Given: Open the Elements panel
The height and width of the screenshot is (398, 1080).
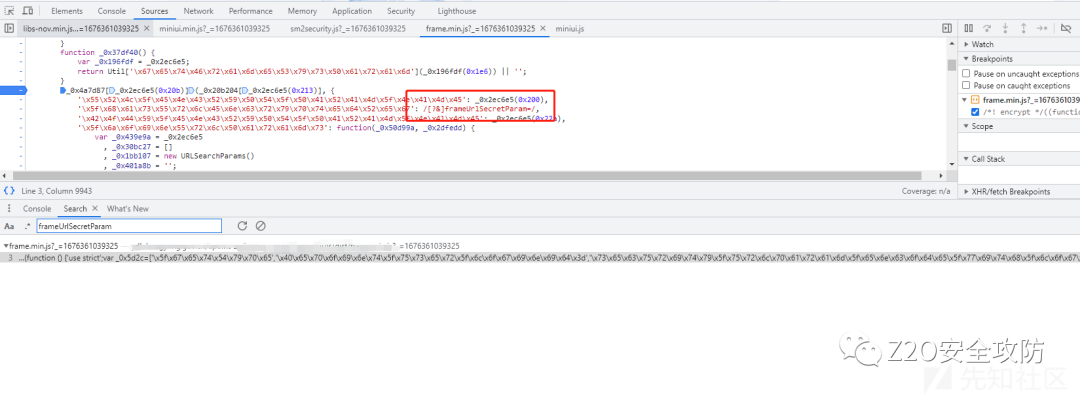Looking at the screenshot, I should pos(67,11).
